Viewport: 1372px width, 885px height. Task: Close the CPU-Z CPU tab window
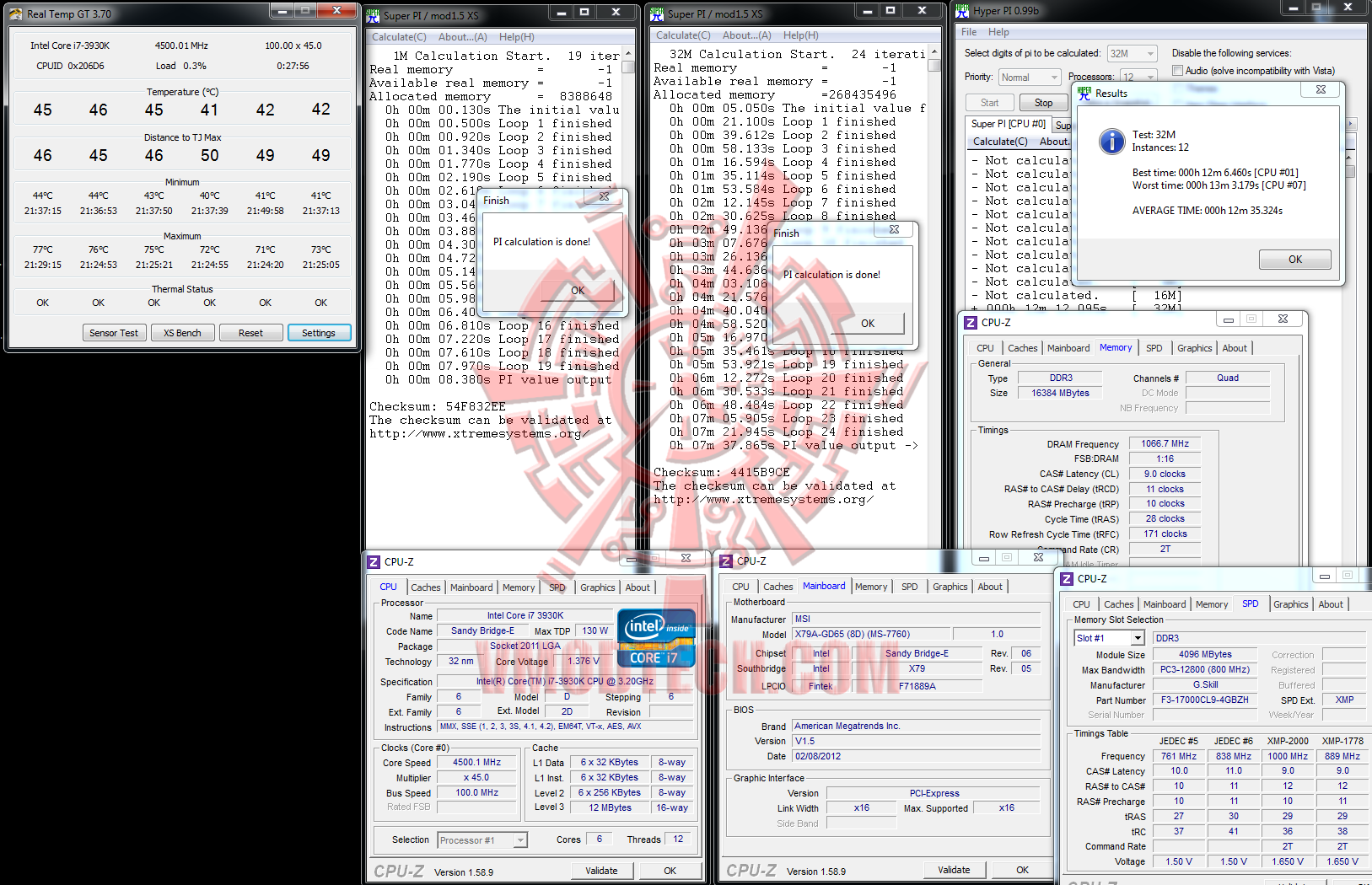(x=686, y=558)
